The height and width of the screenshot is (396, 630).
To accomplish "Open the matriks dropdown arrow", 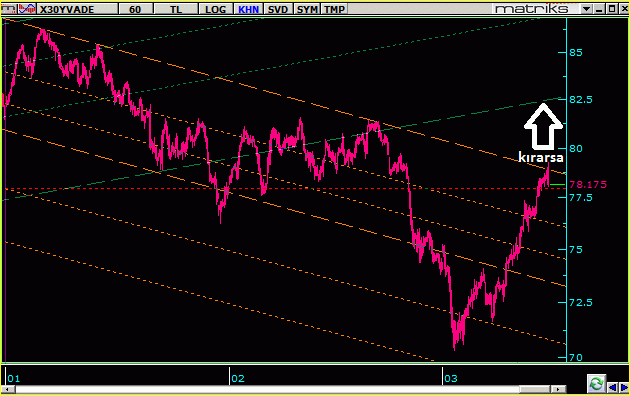I will [587, 9].
